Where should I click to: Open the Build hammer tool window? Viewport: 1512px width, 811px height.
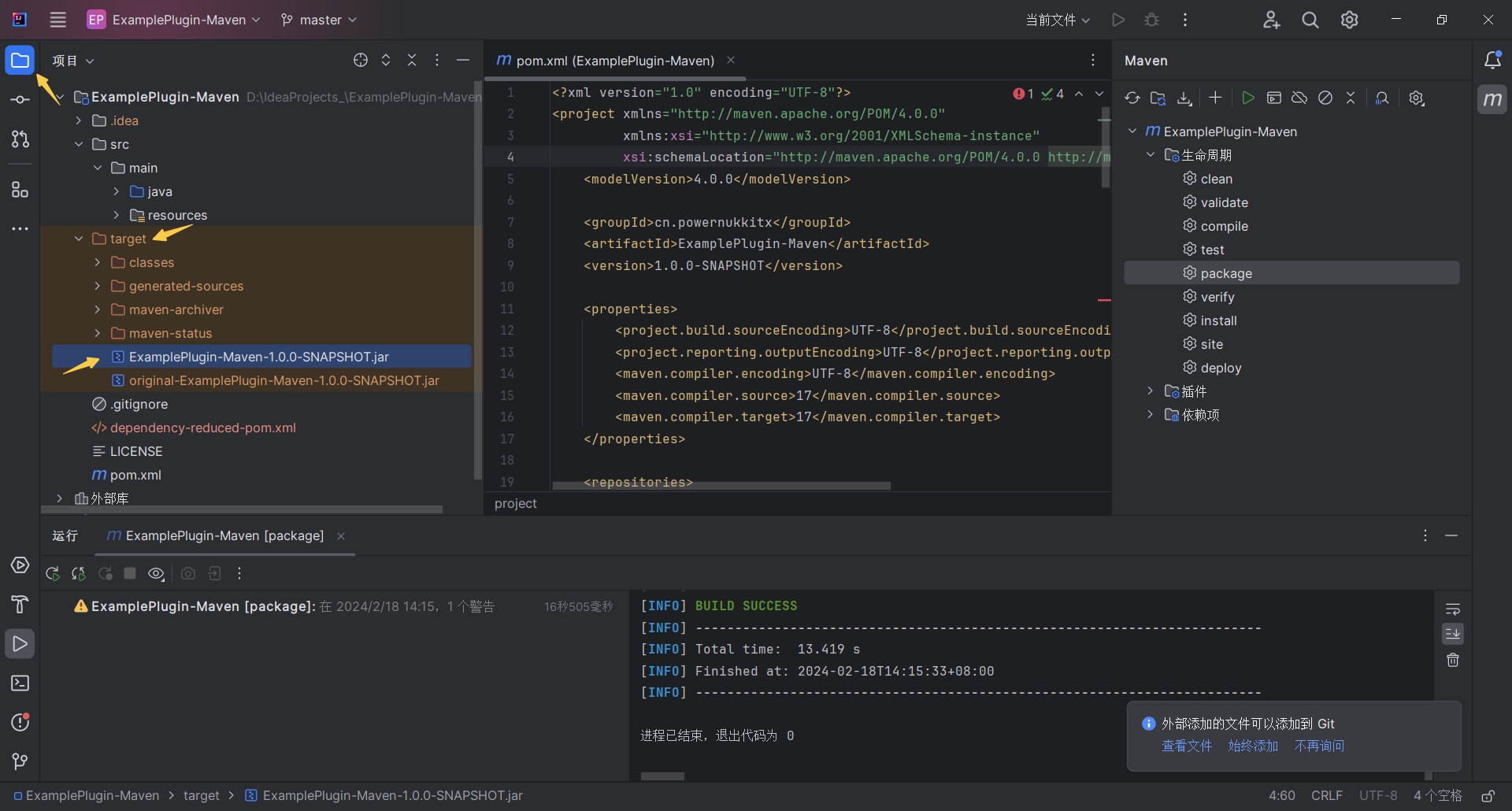[x=20, y=605]
